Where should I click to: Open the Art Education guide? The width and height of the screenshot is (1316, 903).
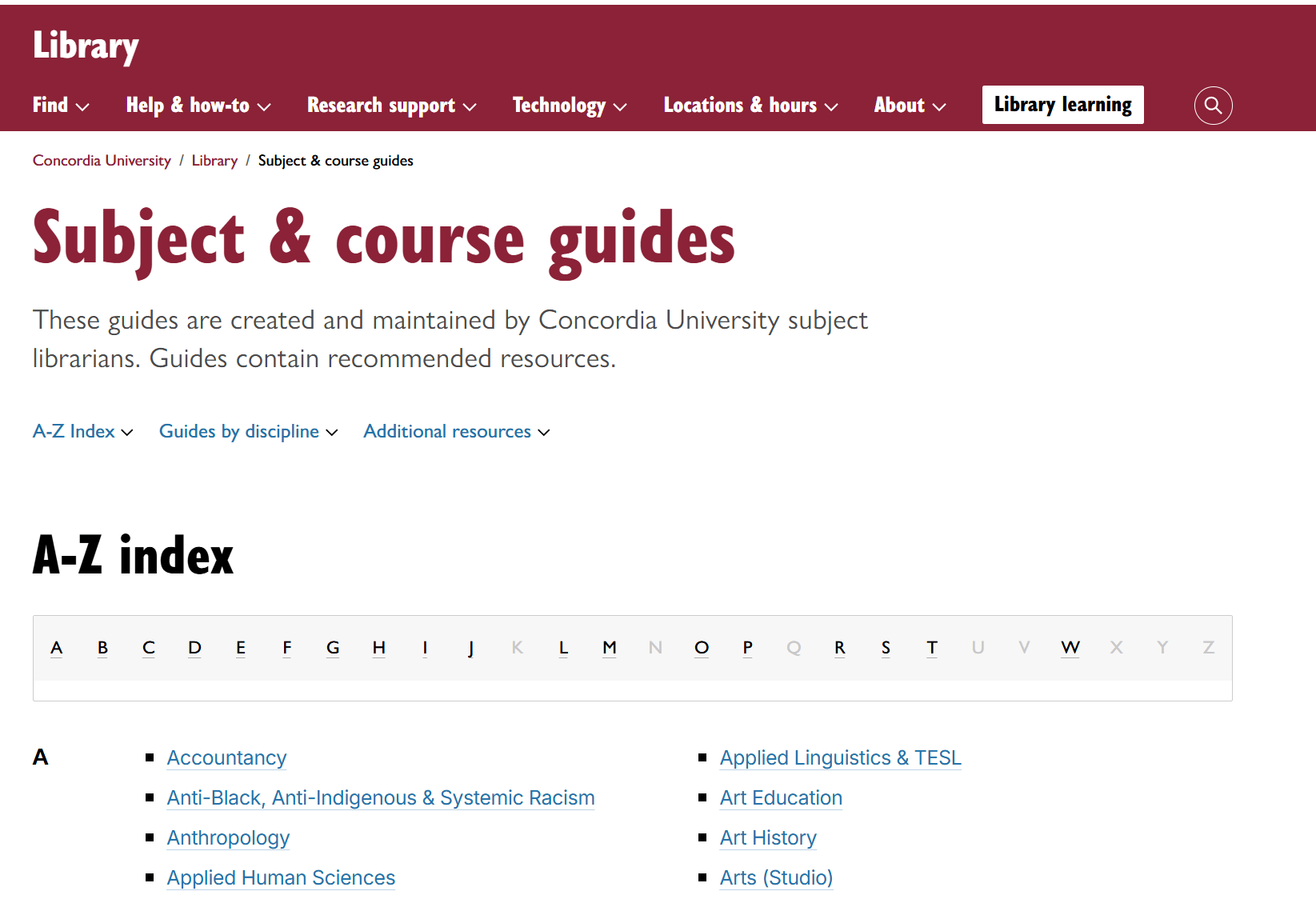click(x=781, y=797)
